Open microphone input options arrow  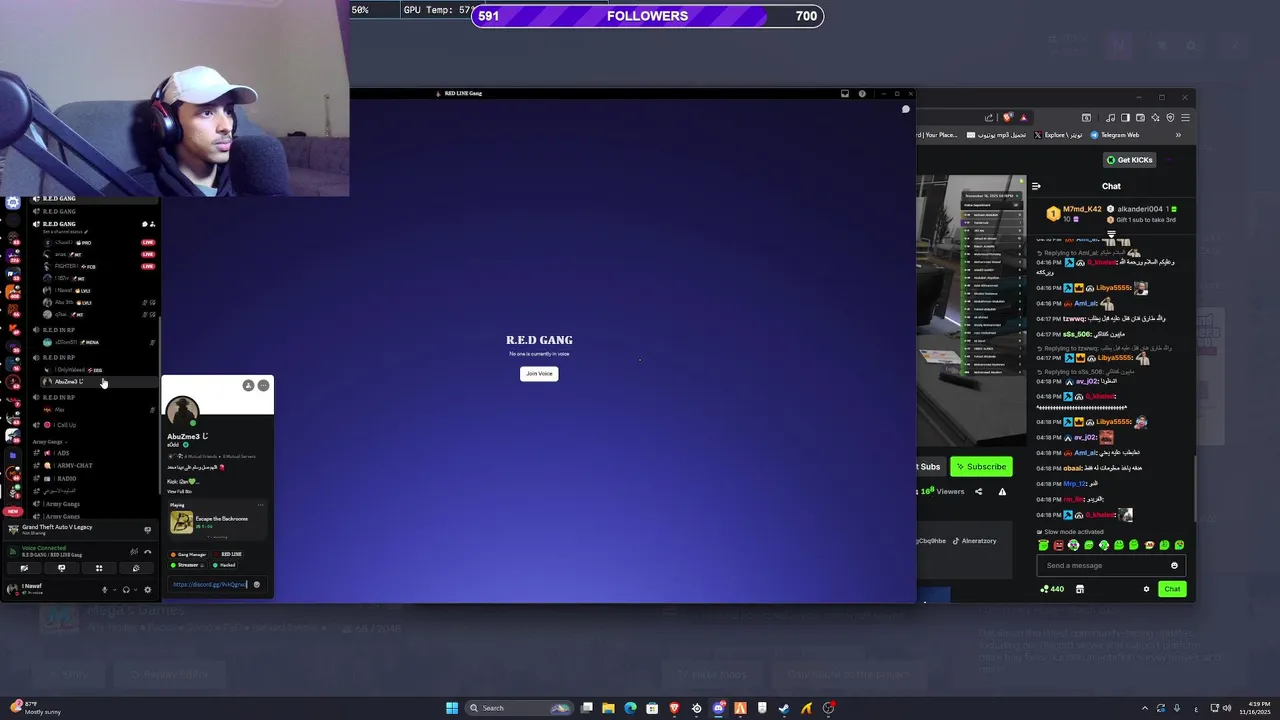point(113,589)
